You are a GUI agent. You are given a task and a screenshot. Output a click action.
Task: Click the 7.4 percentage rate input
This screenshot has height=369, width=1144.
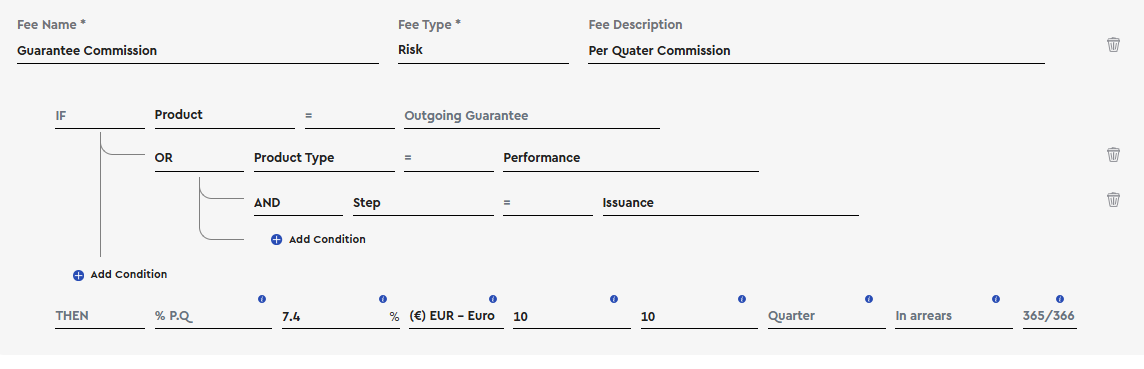(x=341, y=316)
